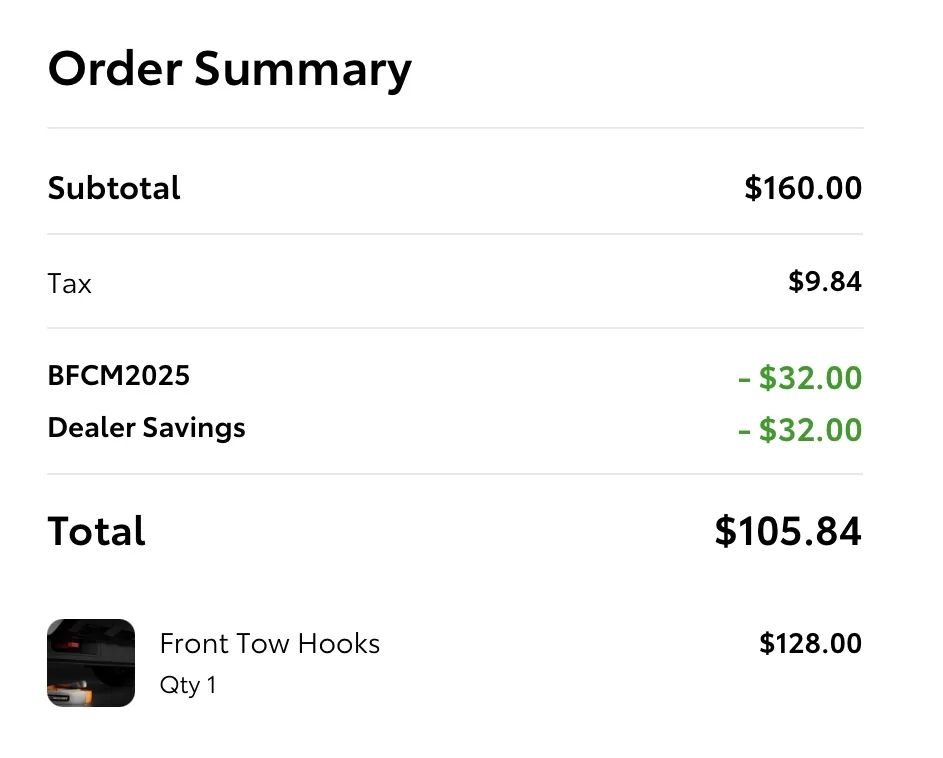This screenshot has height=758, width=943.
Task: Select the green BFCM2025 discount amount
Action: (799, 378)
